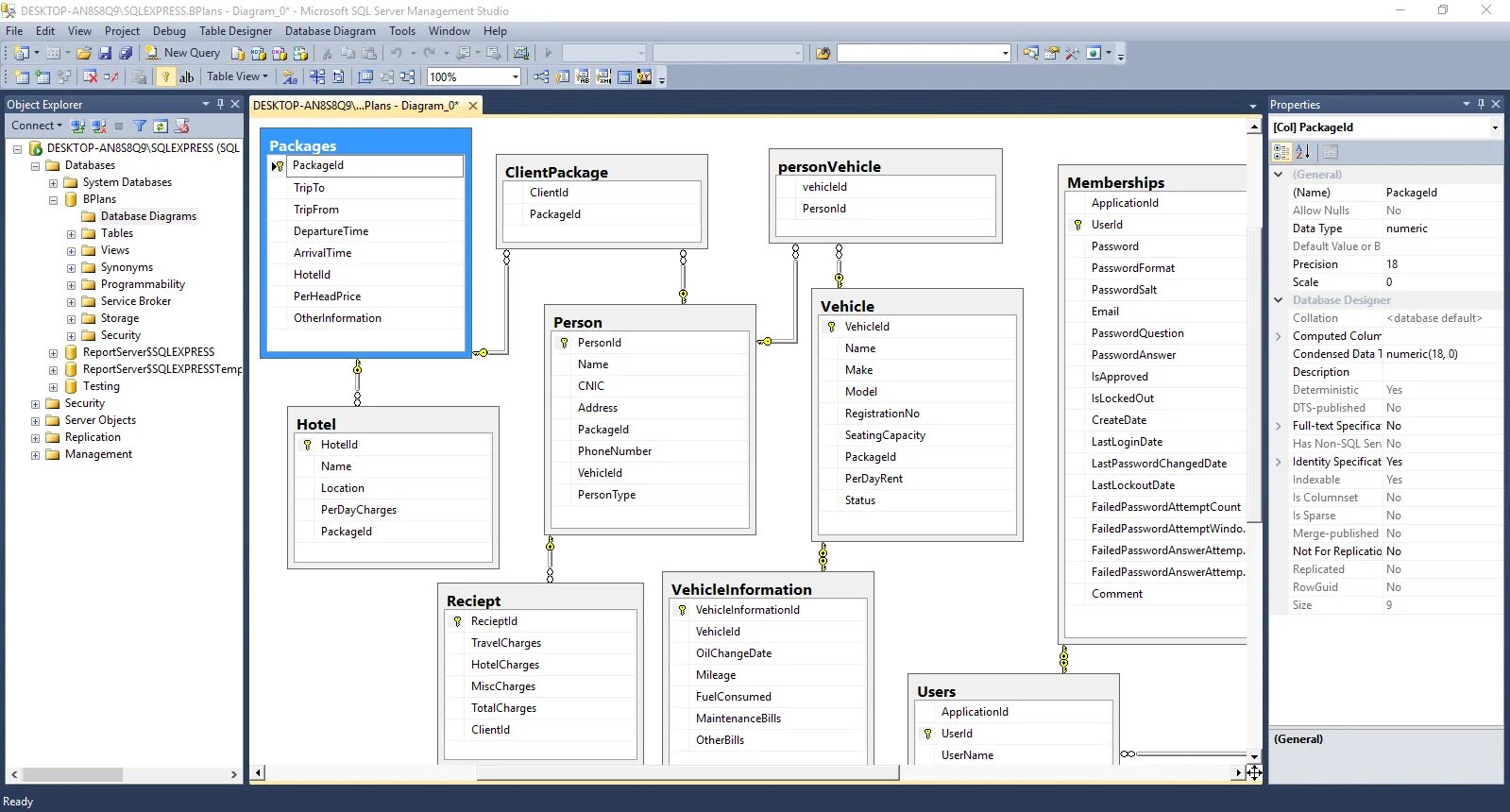Select the Diagram_0* document tab
Image resolution: width=1510 pixels, height=812 pixels.
[x=356, y=106]
